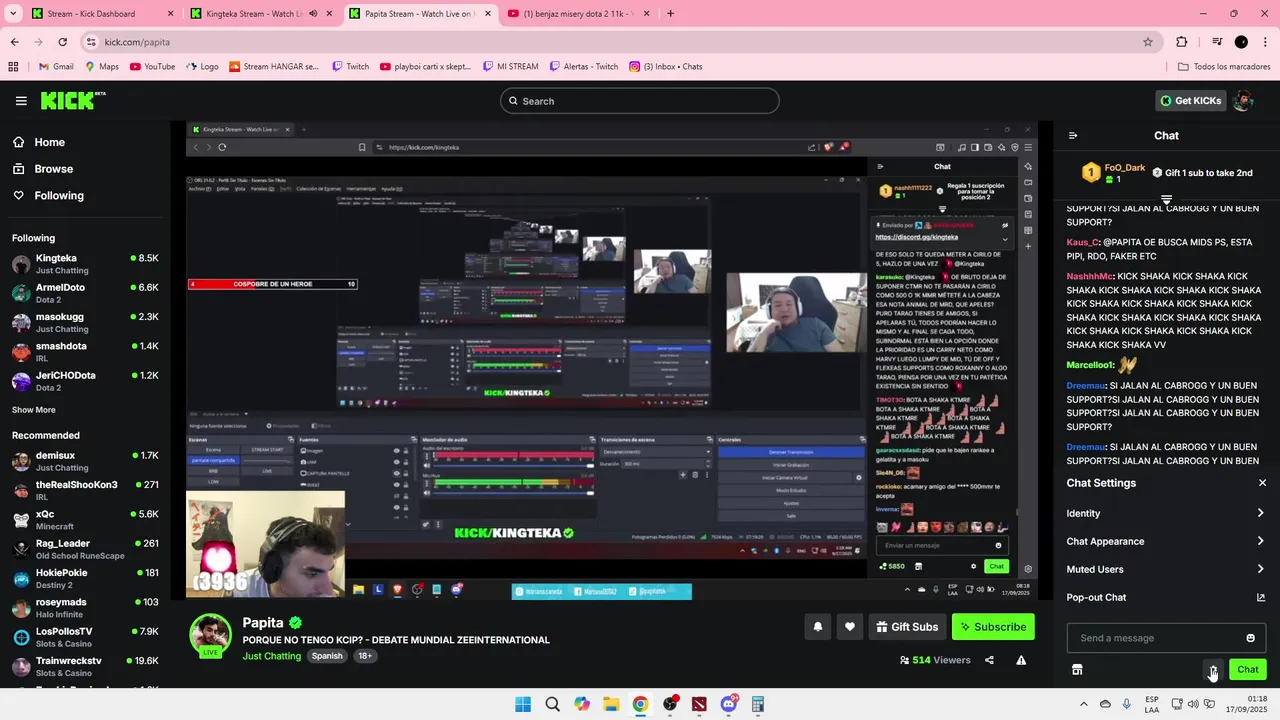The height and width of the screenshot is (720, 1280).
Task: Expand Identity chat settings
Action: click(x=1166, y=513)
